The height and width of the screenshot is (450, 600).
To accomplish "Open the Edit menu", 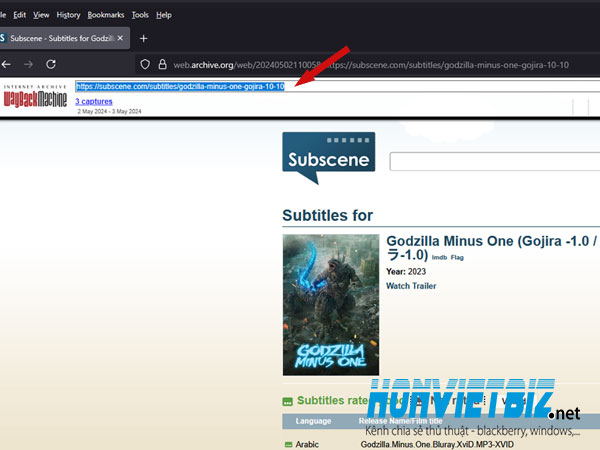I will point(20,15).
